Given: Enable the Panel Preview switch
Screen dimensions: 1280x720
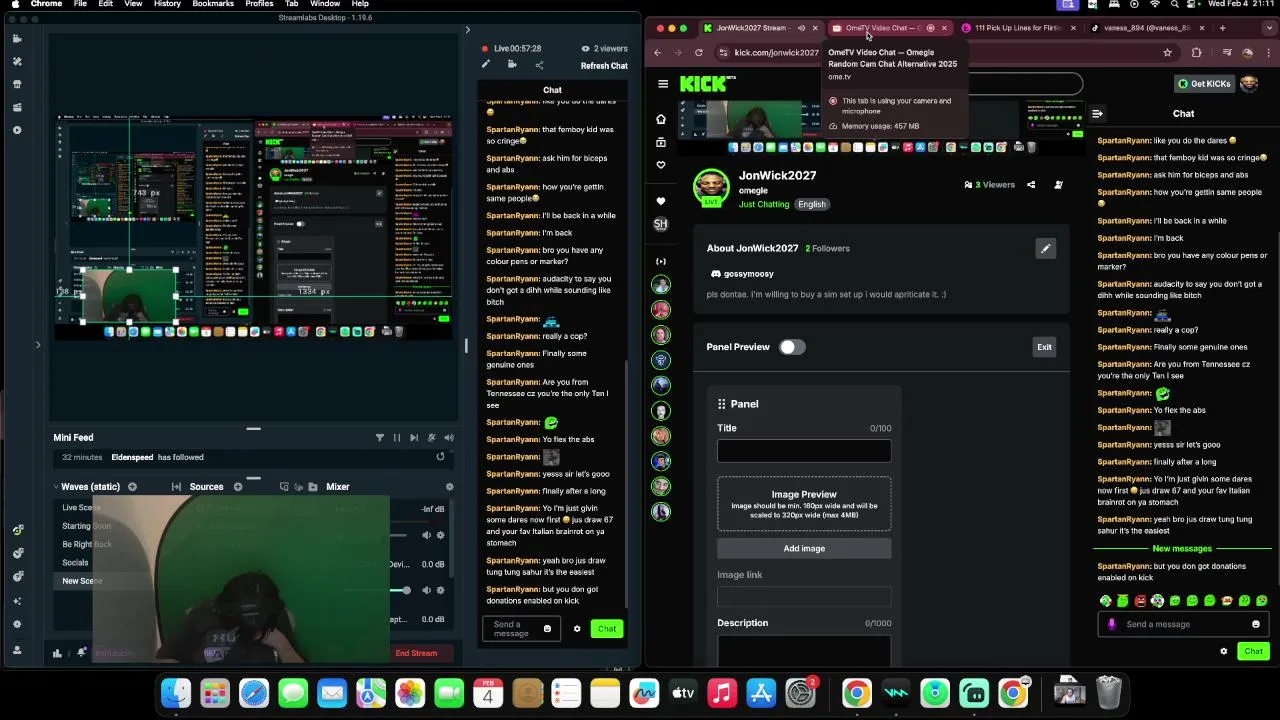Looking at the screenshot, I should pyautogui.click(x=792, y=347).
